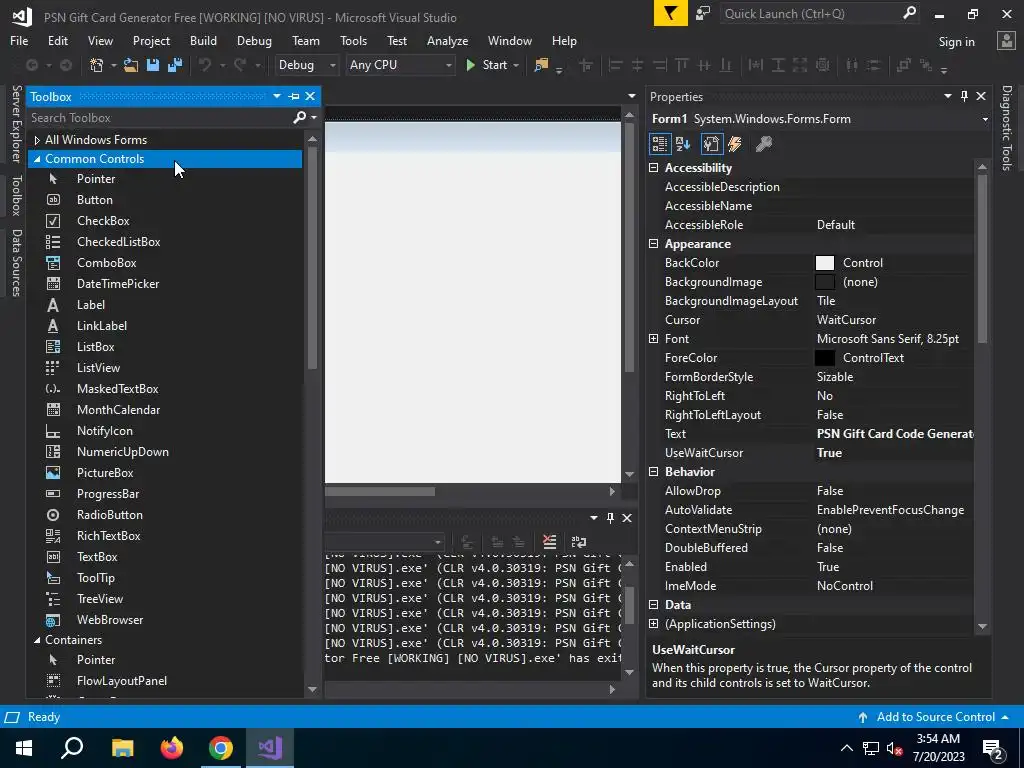Viewport: 1024px width, 768px height.
Task: Click the Auto Hide pin on Properties panel
Action: [x=964, y=96]
